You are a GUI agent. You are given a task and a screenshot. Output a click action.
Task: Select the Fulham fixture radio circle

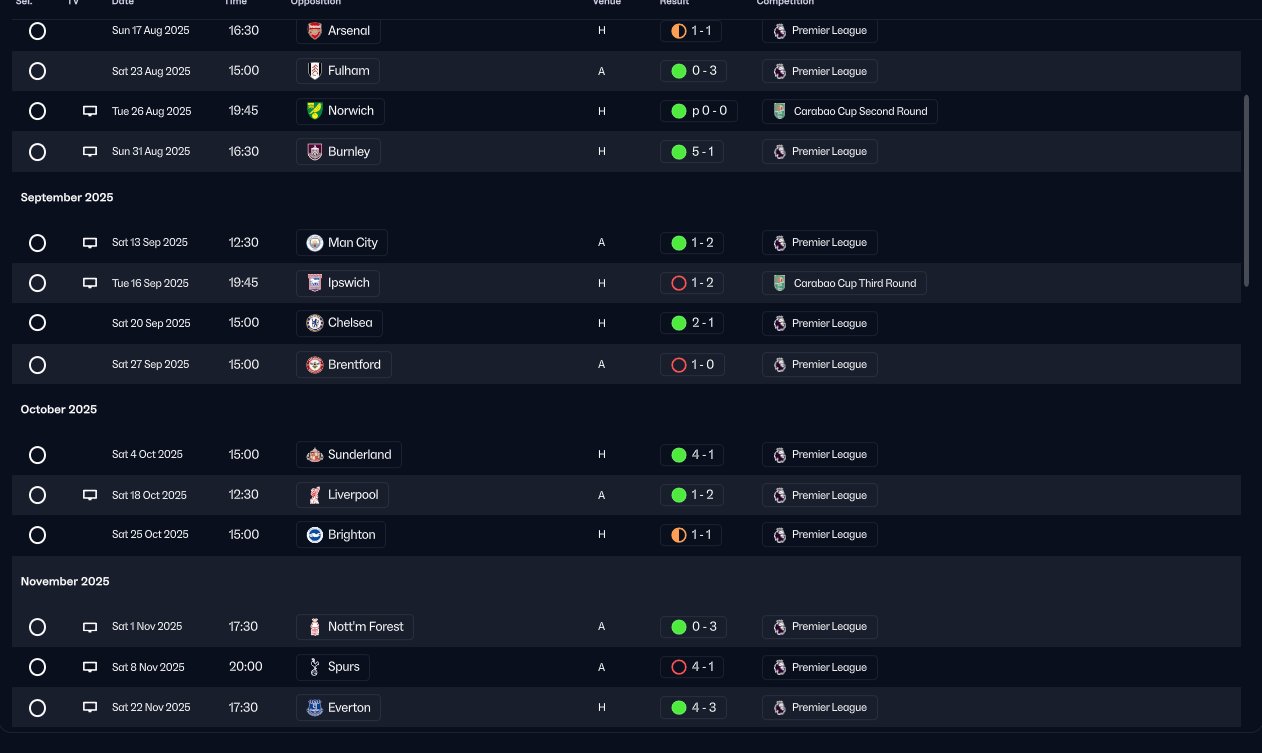pos(37,71)
